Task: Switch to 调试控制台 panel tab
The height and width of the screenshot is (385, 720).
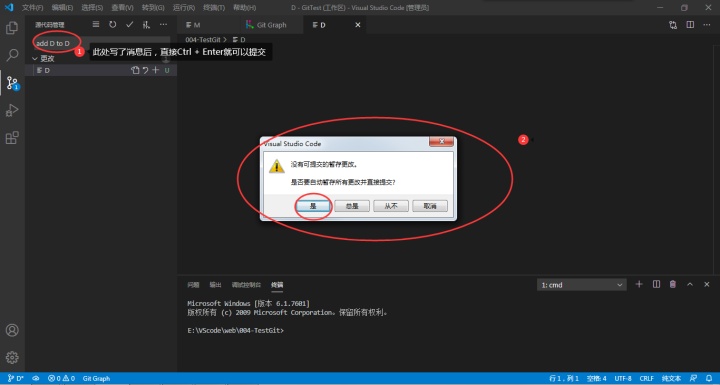Action: coord(246,285)
